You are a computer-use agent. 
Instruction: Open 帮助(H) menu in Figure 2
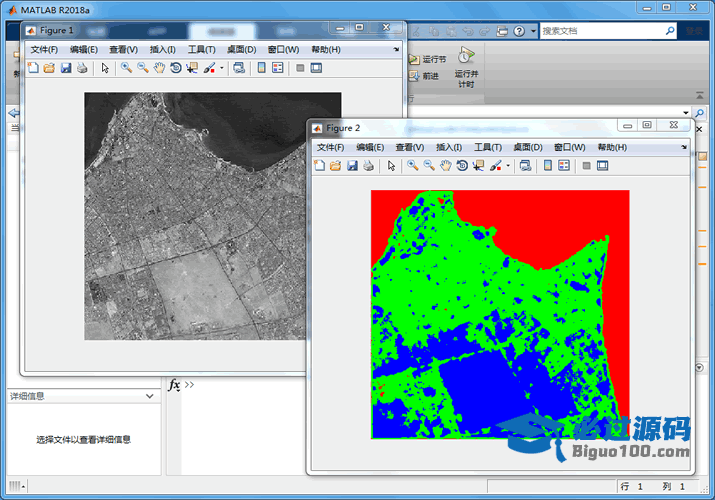[612, 147]
